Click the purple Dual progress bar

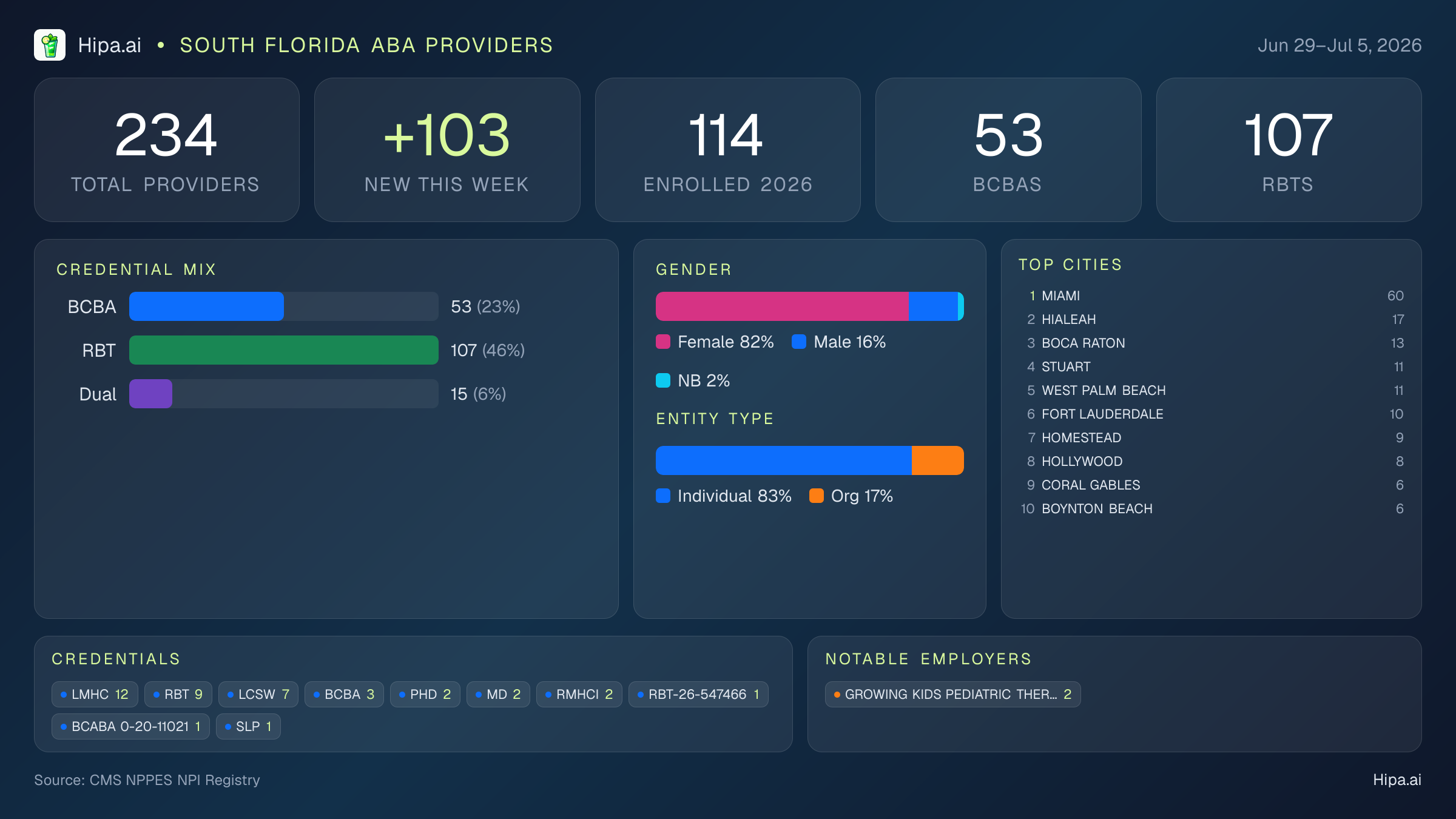(150, 394)
